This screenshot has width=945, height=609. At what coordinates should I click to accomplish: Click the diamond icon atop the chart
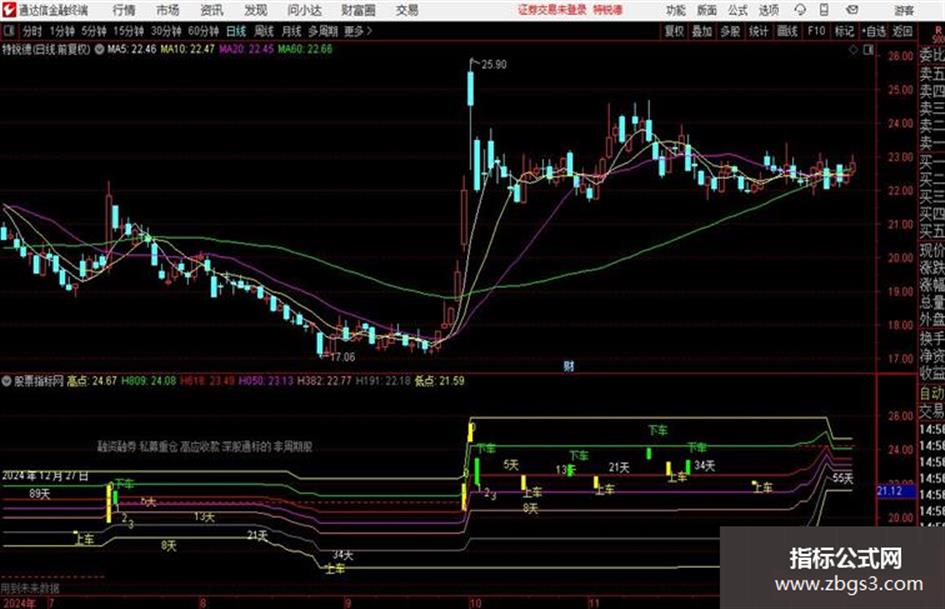pos(853,50)
